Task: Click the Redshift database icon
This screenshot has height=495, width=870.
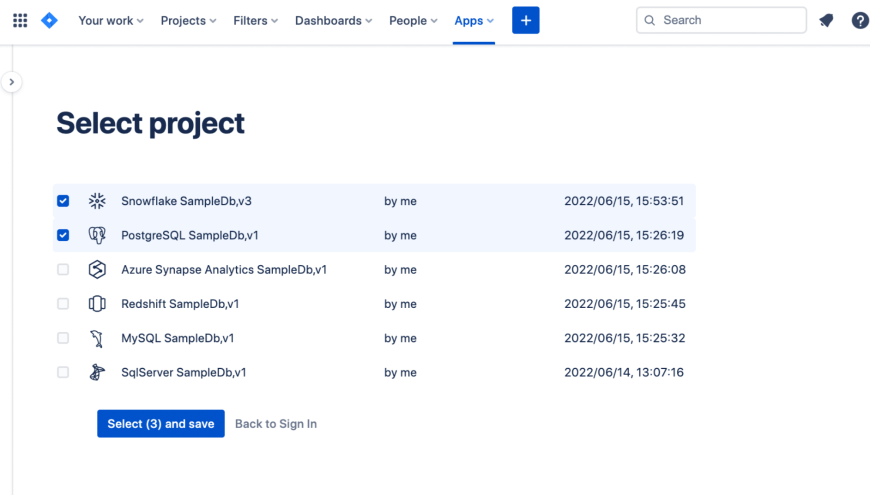Action: click(97, 304)
